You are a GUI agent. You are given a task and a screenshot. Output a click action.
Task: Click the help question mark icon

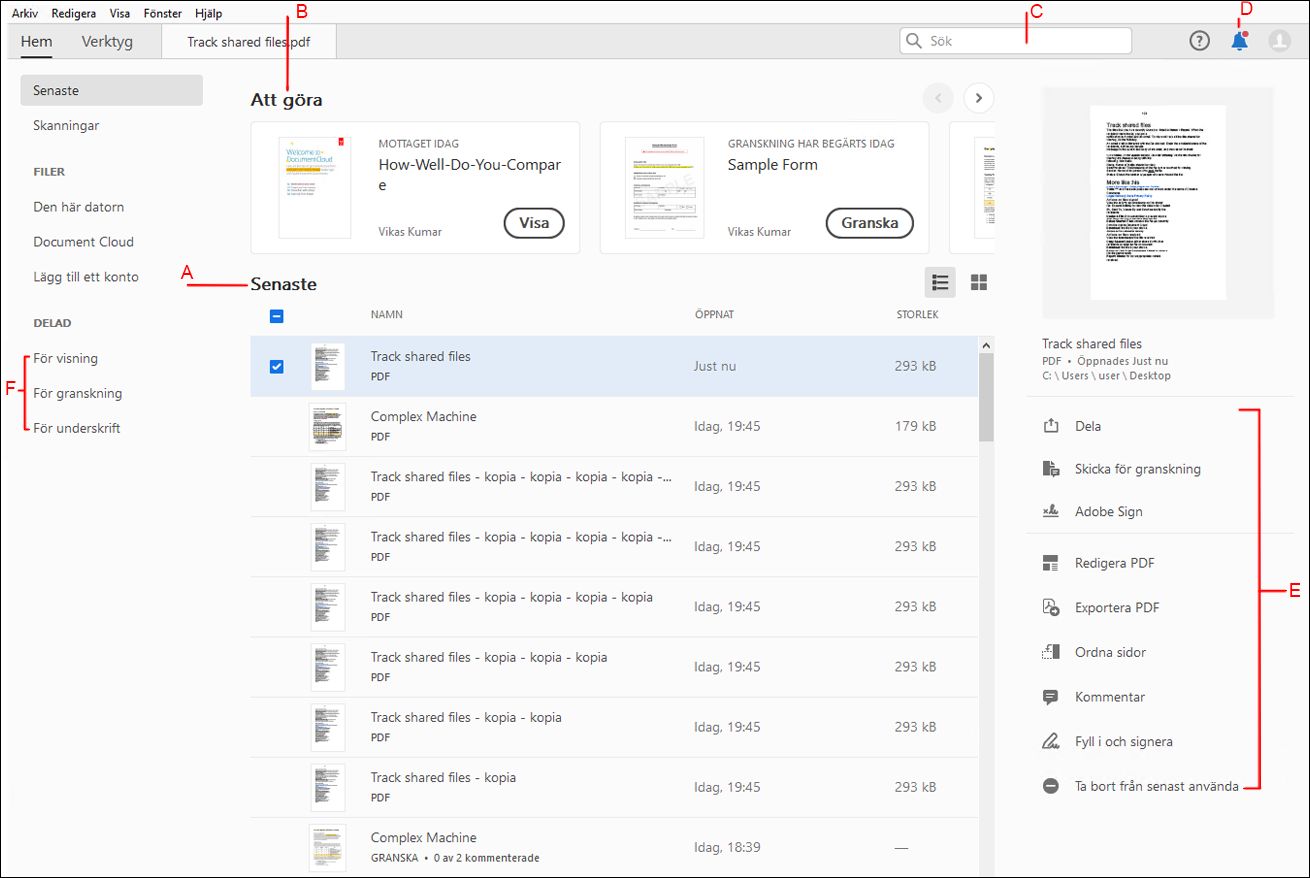click(1199, 41)
